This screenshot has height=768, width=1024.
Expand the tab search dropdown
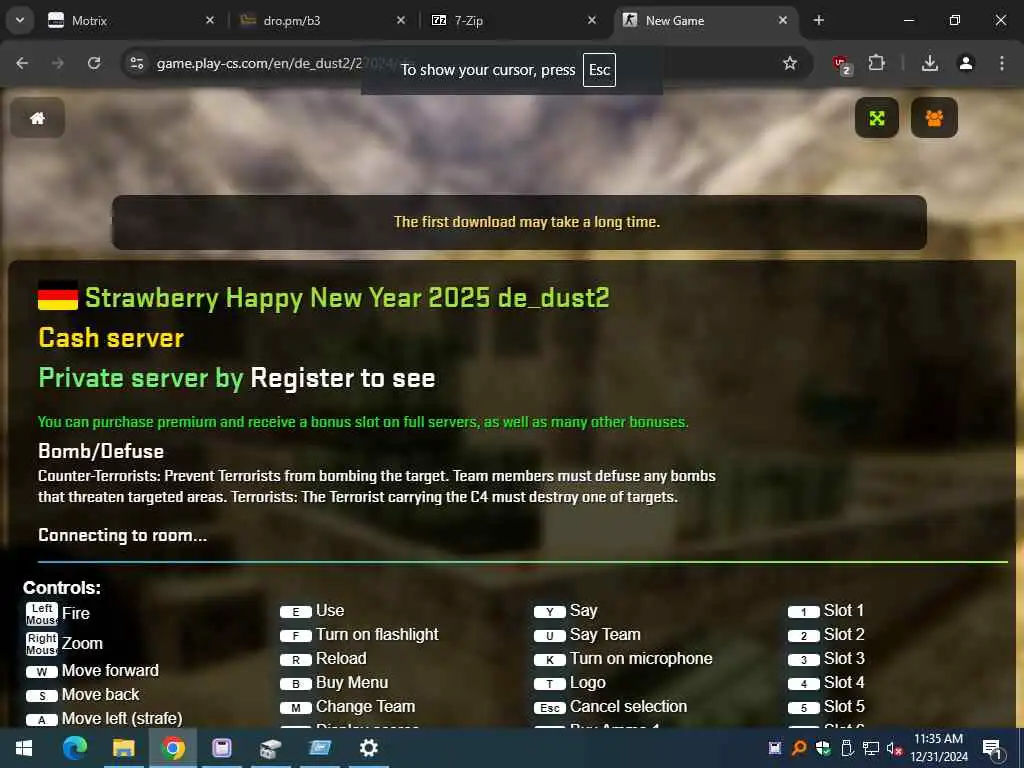(20, 20)
